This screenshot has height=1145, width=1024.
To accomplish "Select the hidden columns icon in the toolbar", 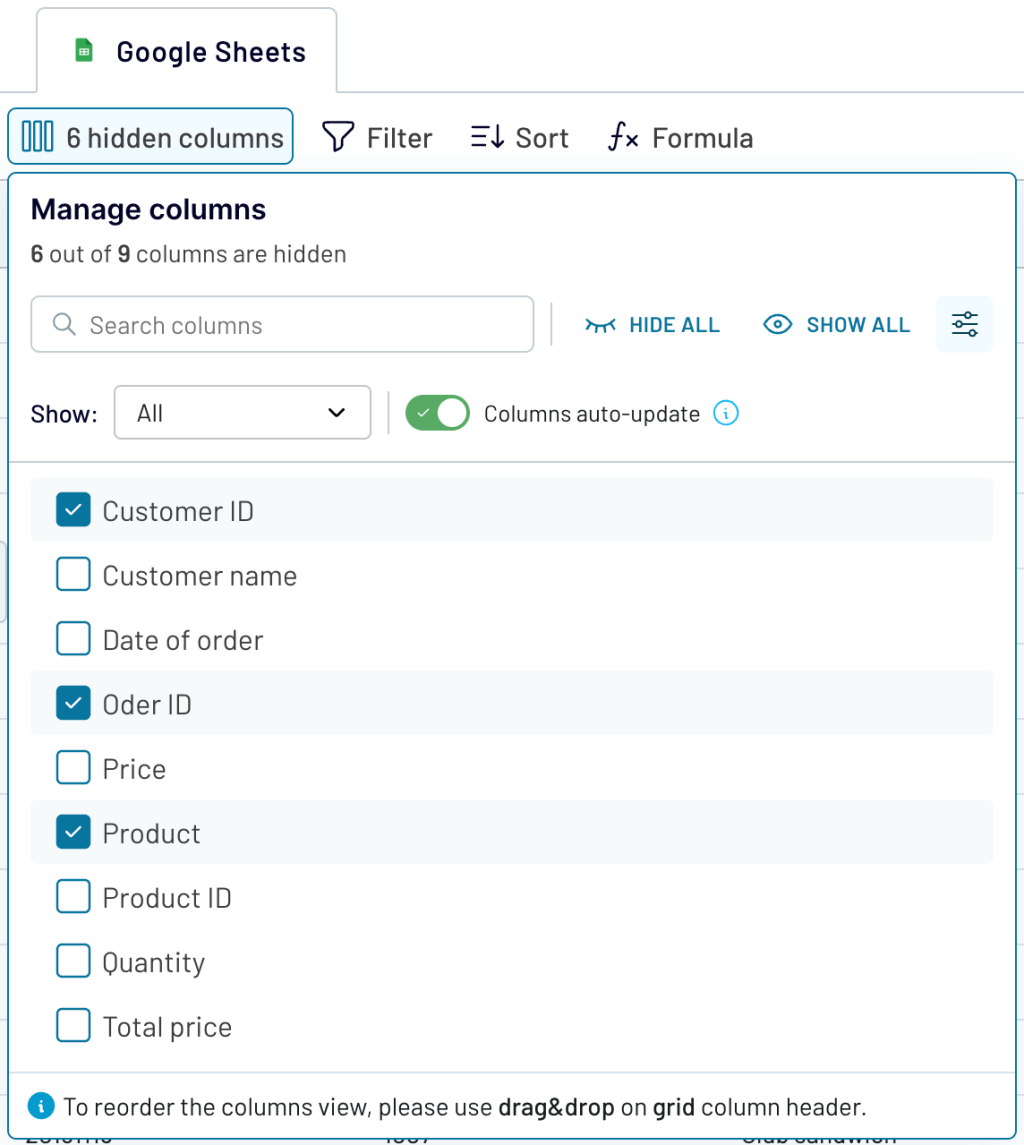I will [37, 137].
